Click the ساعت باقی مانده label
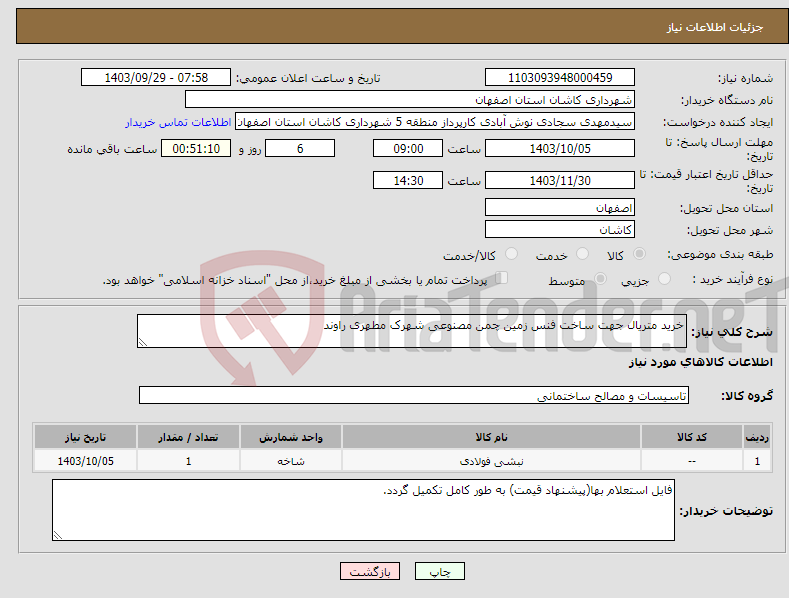 [x=112, y=150]
